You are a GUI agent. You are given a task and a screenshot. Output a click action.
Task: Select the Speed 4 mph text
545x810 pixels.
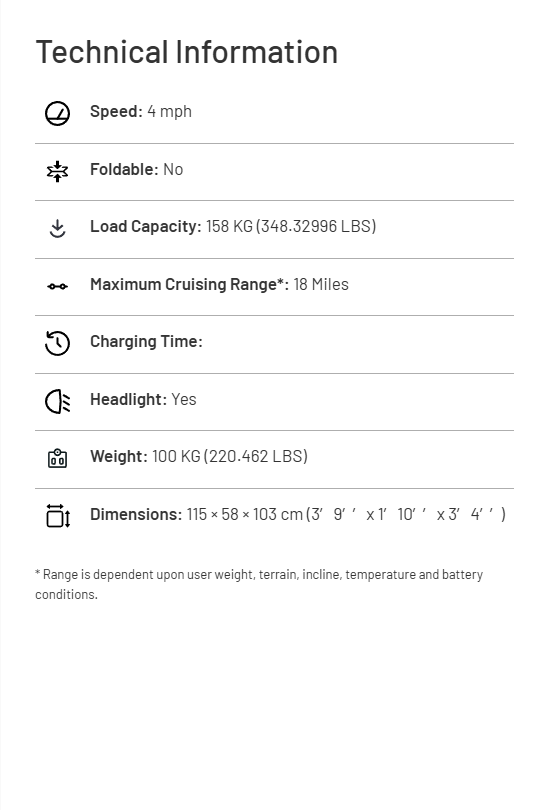point(141,112)
